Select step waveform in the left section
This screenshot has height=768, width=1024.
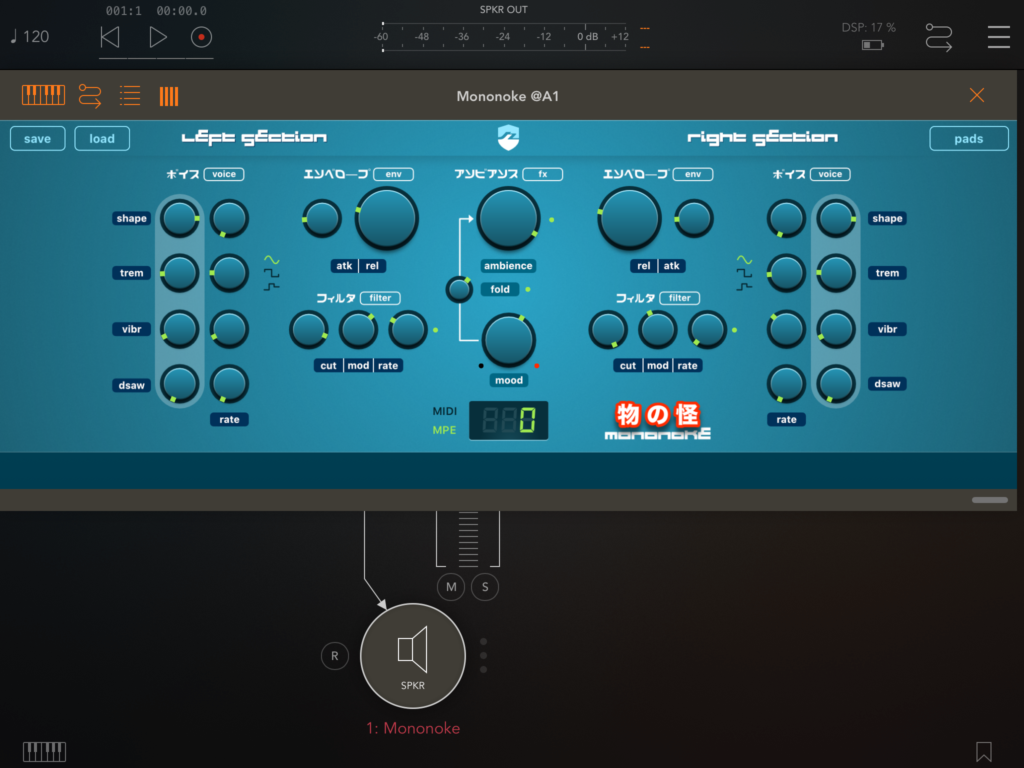click(x=272, y=286)
